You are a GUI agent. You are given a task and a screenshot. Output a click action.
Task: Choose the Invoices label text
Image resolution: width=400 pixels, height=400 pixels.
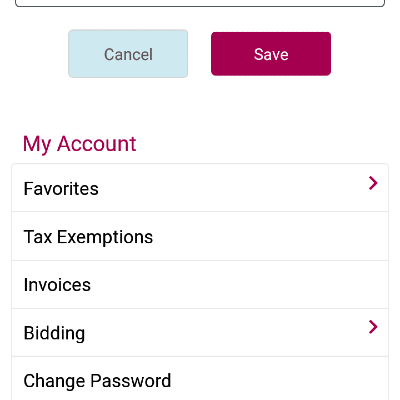[57, 285]
